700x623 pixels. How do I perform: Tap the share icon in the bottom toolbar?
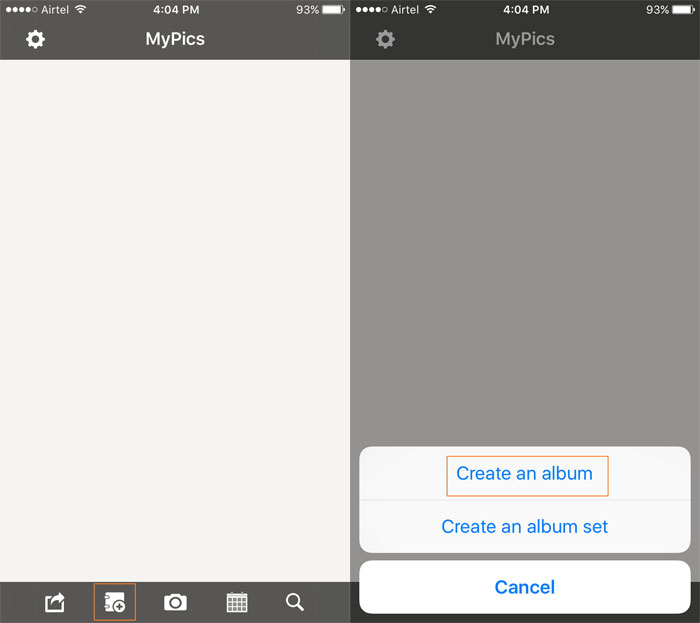55,602
